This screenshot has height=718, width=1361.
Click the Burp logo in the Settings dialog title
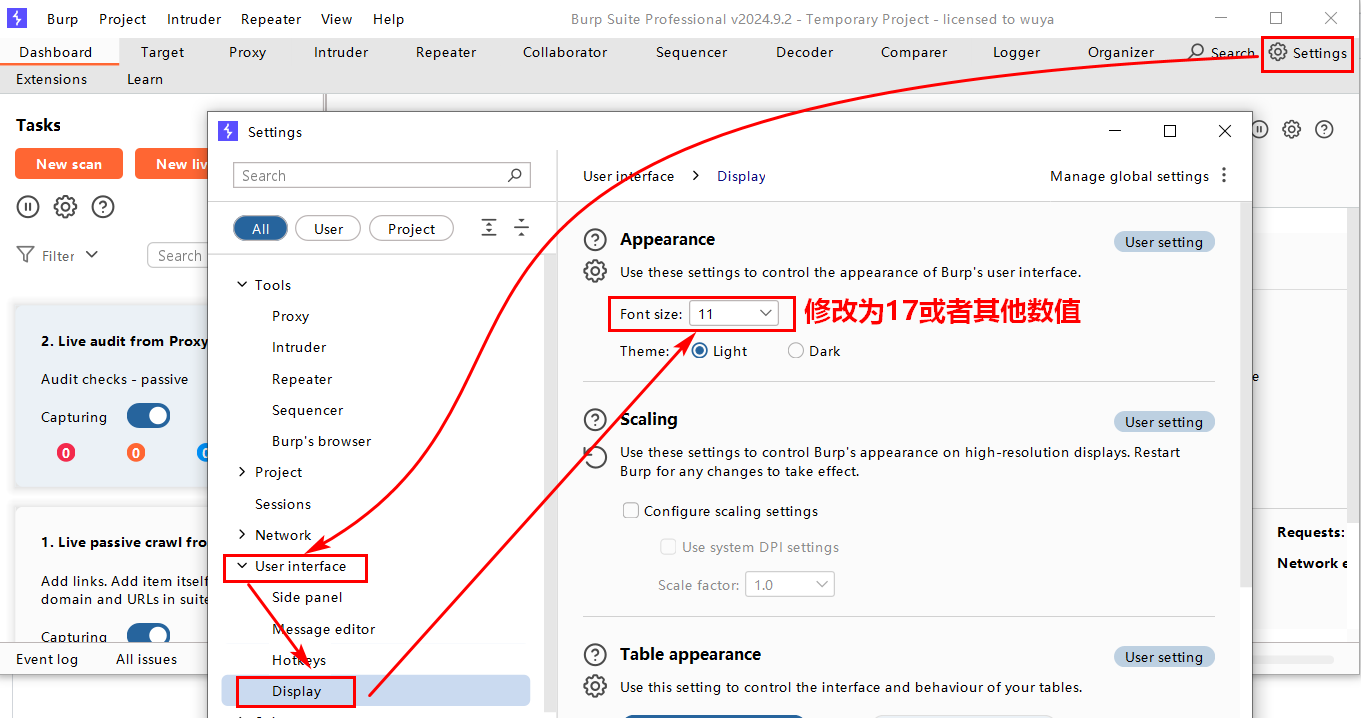[228, 131]
